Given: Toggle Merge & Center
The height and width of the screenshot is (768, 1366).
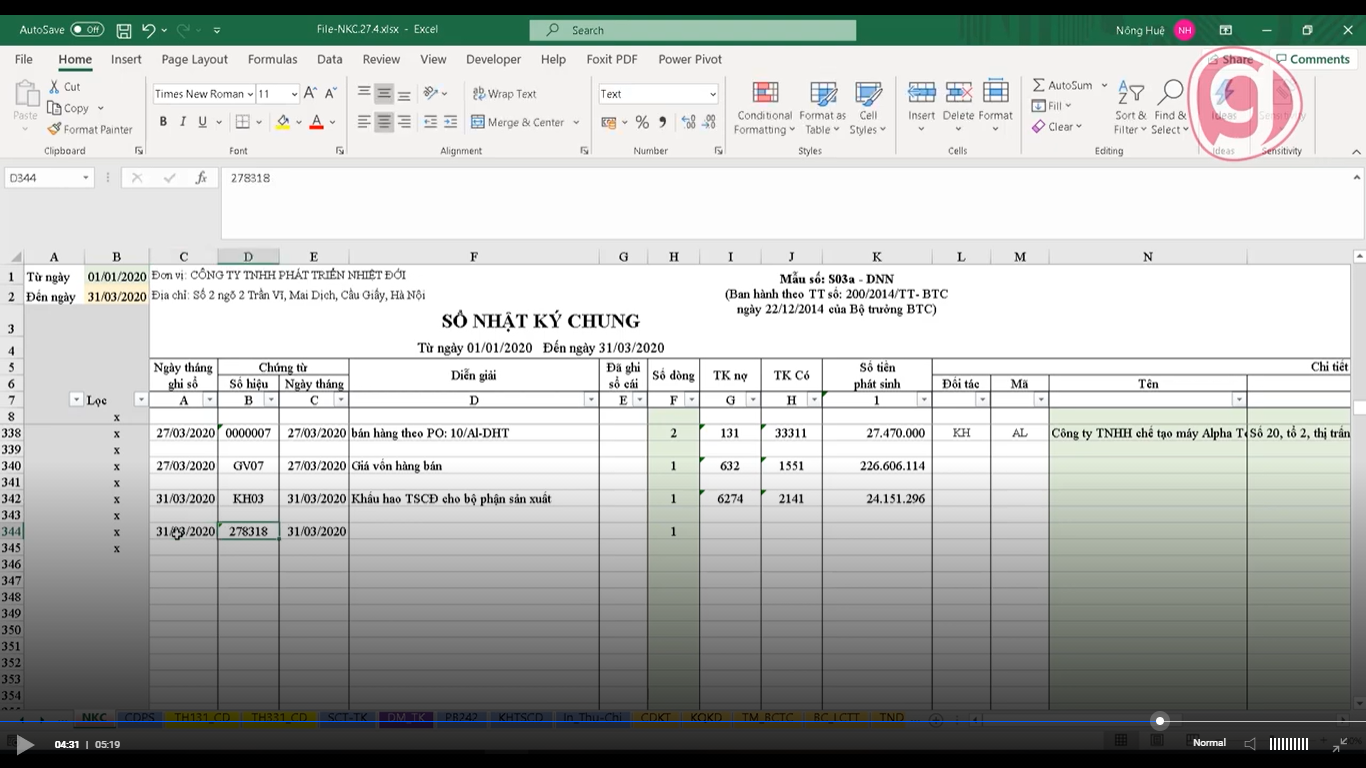Looking at the screenshot, I should 518,122.
